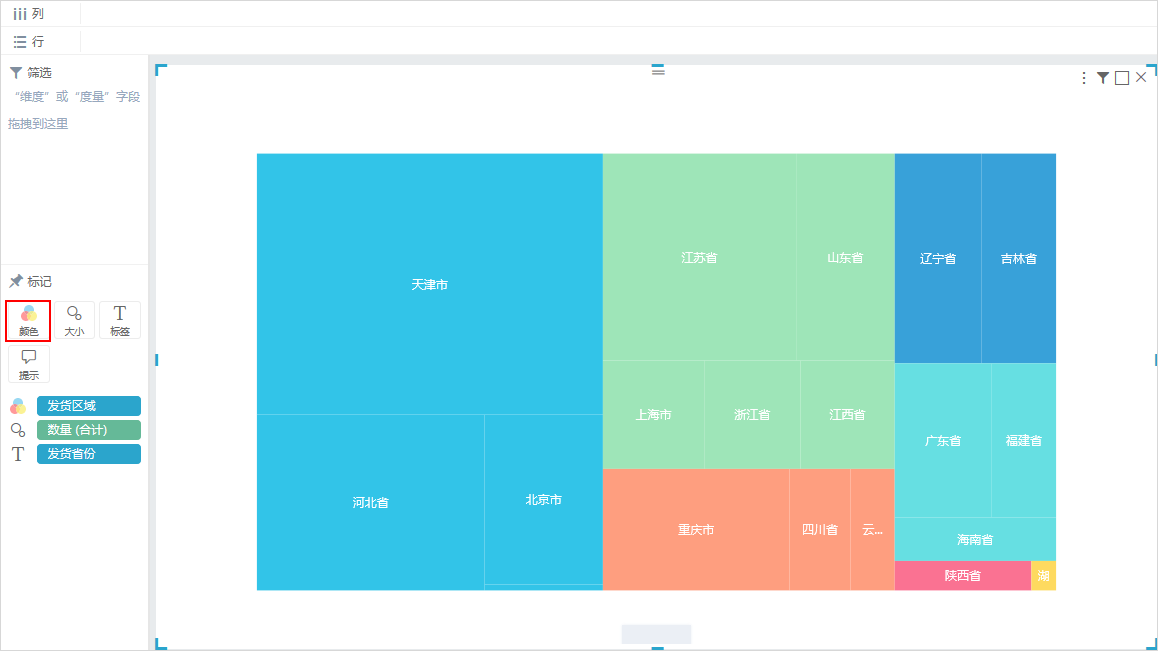The height and width of the screenshot is (651, 1158).
Task: Select the 广东省 treemap block
Action: tap(943, 440)
